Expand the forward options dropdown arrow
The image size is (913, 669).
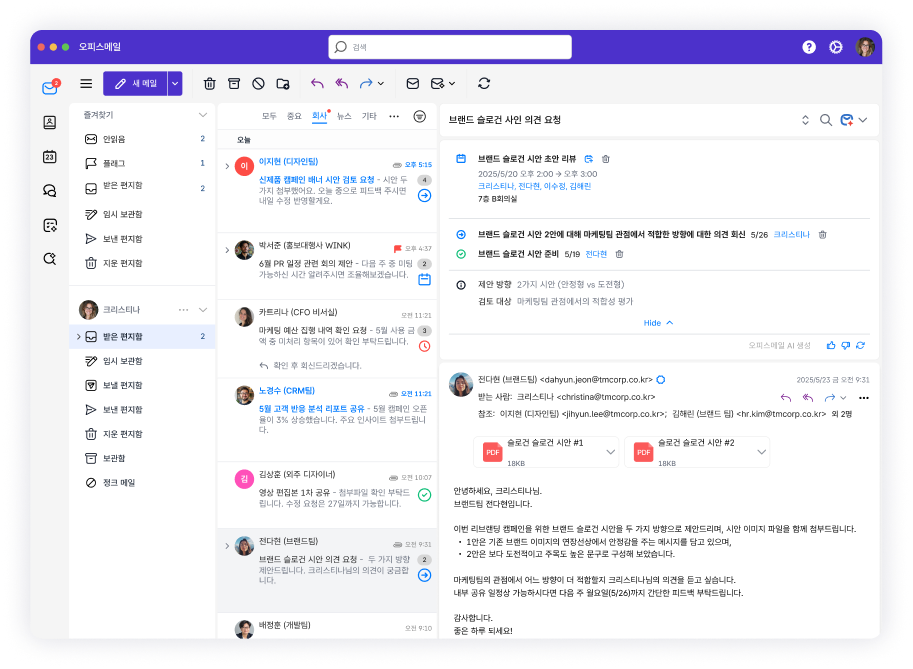click(x=381, y=84)
